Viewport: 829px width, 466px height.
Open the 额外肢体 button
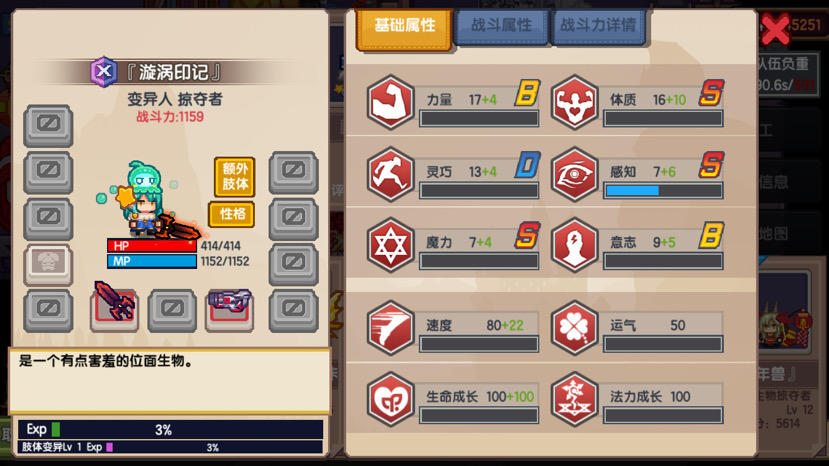[235, 177]
